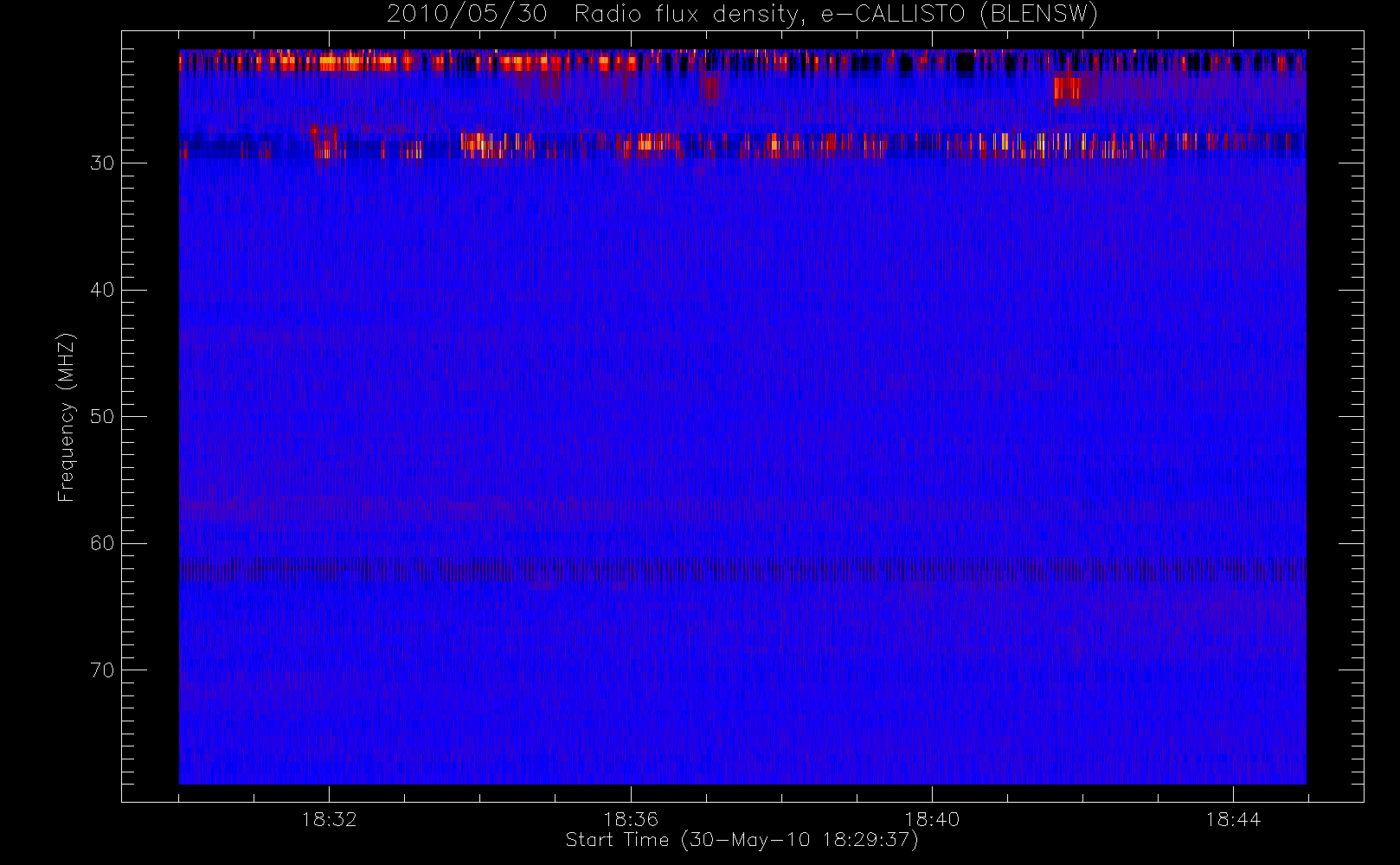The height and width of the screenshot is (865, 1400).
Task: Click the 'Frequency (MHZ)' axis label
Action: [67, 417]
